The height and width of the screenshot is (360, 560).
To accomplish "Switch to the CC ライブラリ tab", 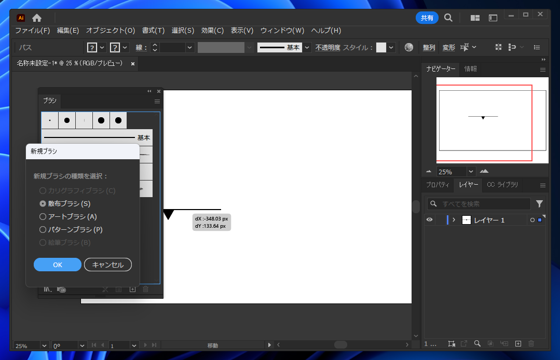I will (x=502, y=185).
